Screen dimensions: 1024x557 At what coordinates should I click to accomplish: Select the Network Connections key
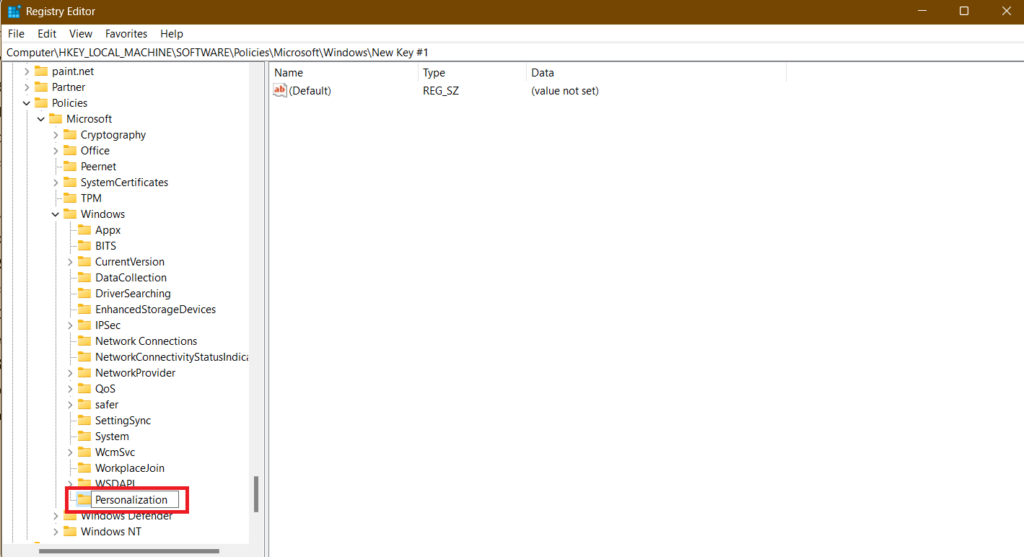146,341
